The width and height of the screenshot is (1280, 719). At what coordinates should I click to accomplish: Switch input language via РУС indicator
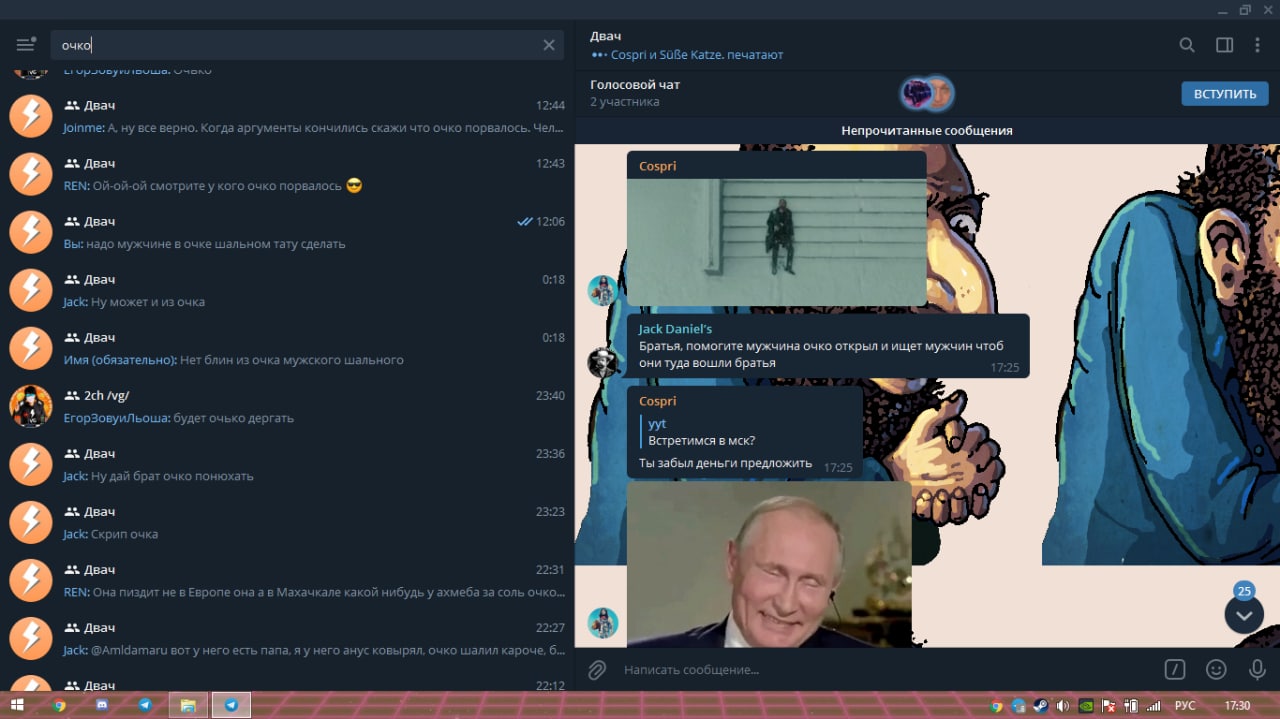1185,705
